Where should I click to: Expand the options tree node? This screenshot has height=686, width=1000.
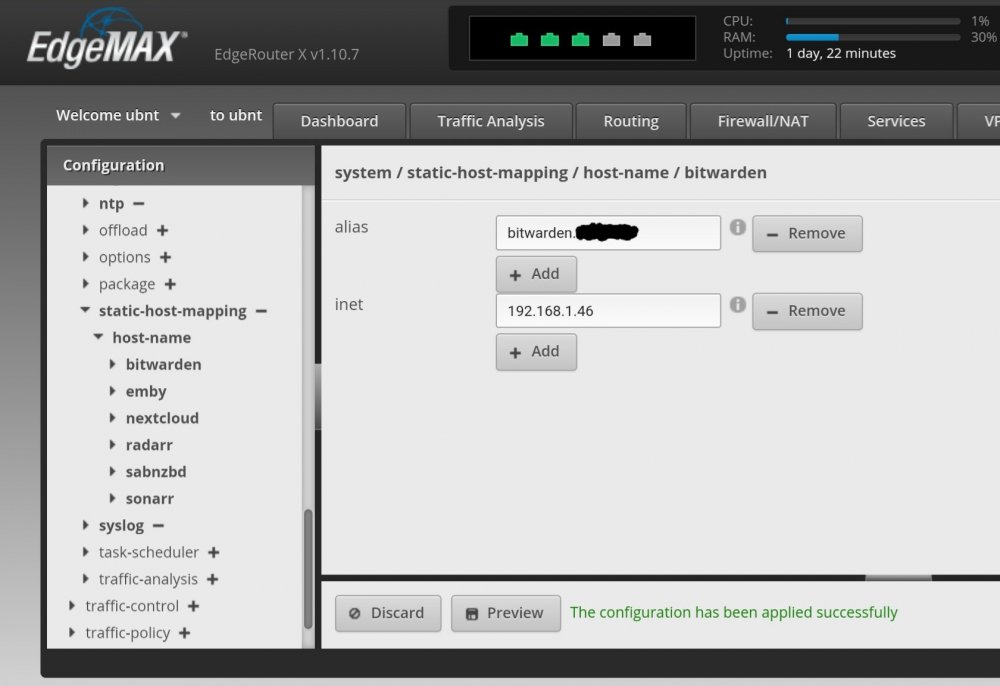[x=85, y=257]
